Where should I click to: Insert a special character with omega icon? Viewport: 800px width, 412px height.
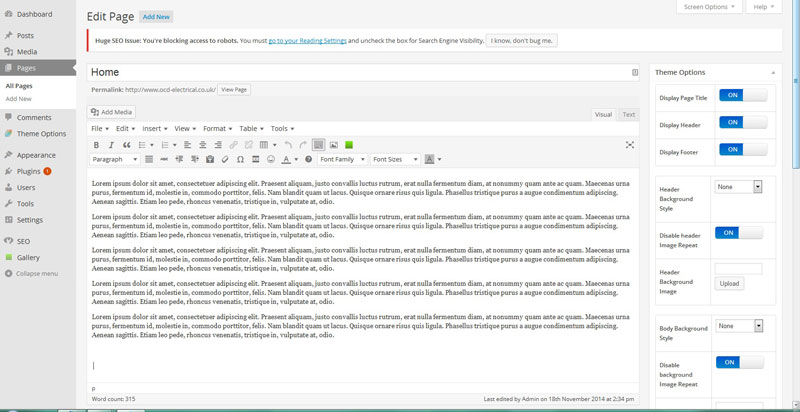pyautogui.click(x=240, y=160)
